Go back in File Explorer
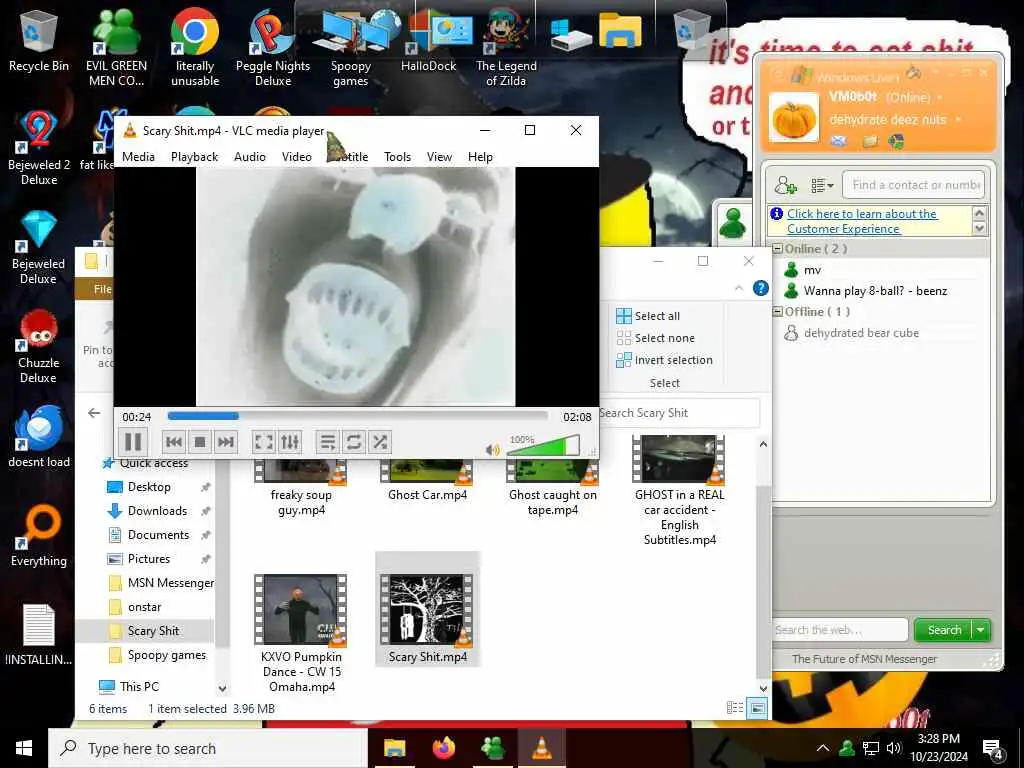The height and width of the screenshot is (768, 1024). [94, 413]
